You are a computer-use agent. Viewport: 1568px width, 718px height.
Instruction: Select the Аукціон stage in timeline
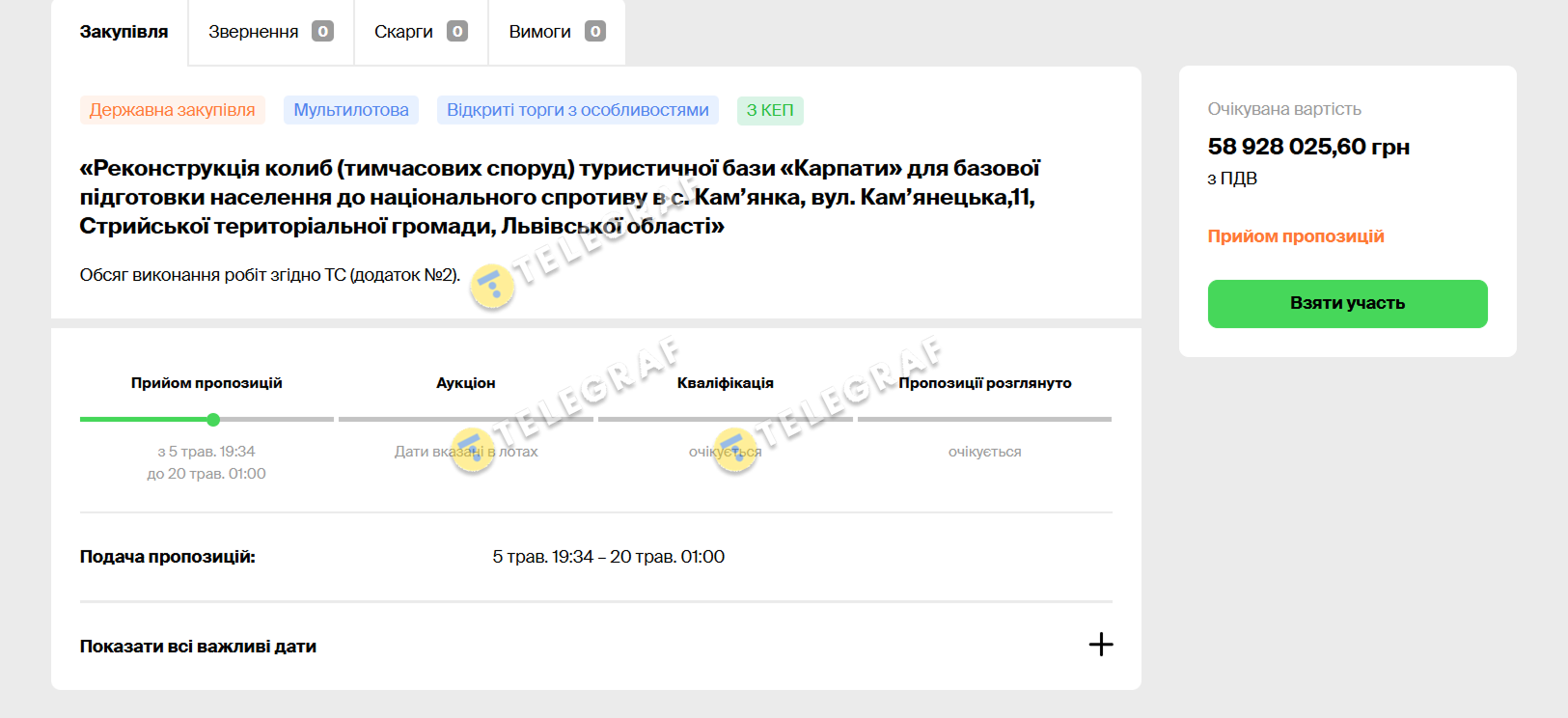coord(465,383)
